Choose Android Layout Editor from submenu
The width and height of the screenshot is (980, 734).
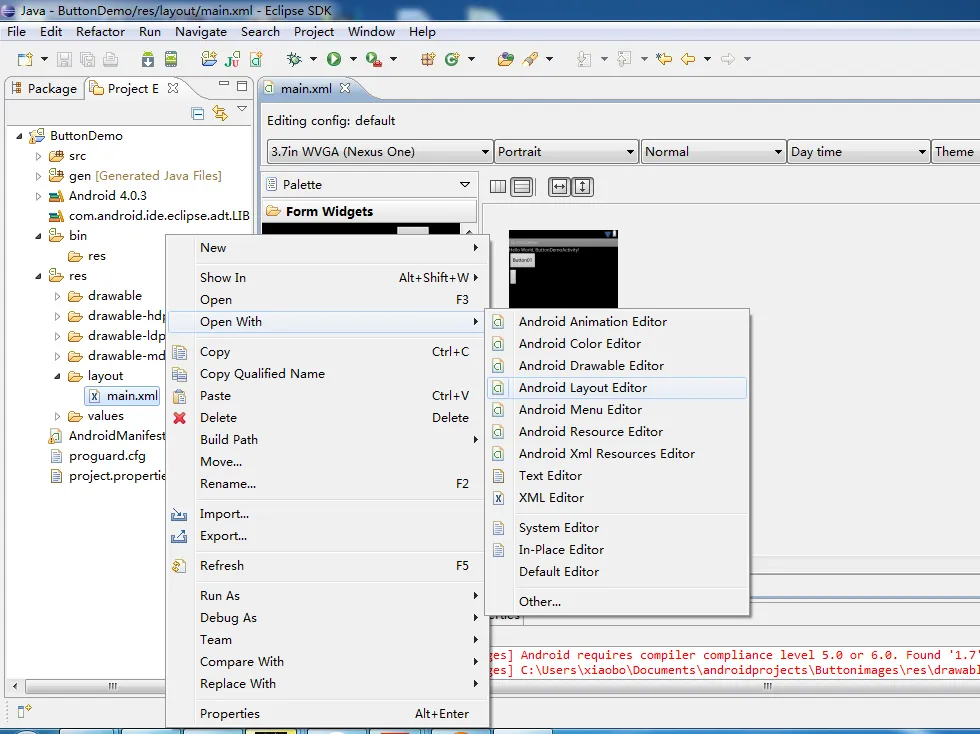coord(582,388)
